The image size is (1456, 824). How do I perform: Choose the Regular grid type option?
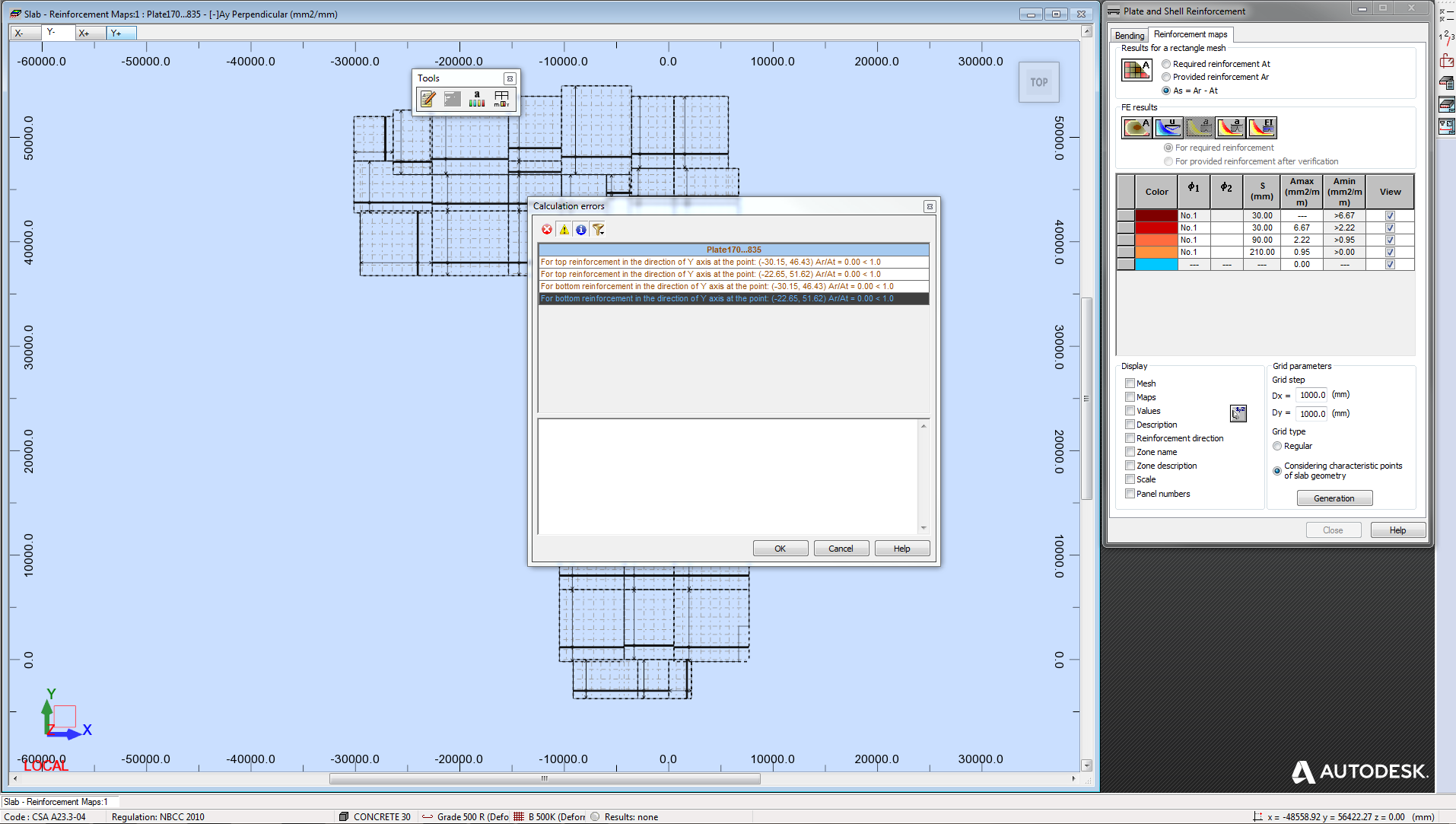1277,446
